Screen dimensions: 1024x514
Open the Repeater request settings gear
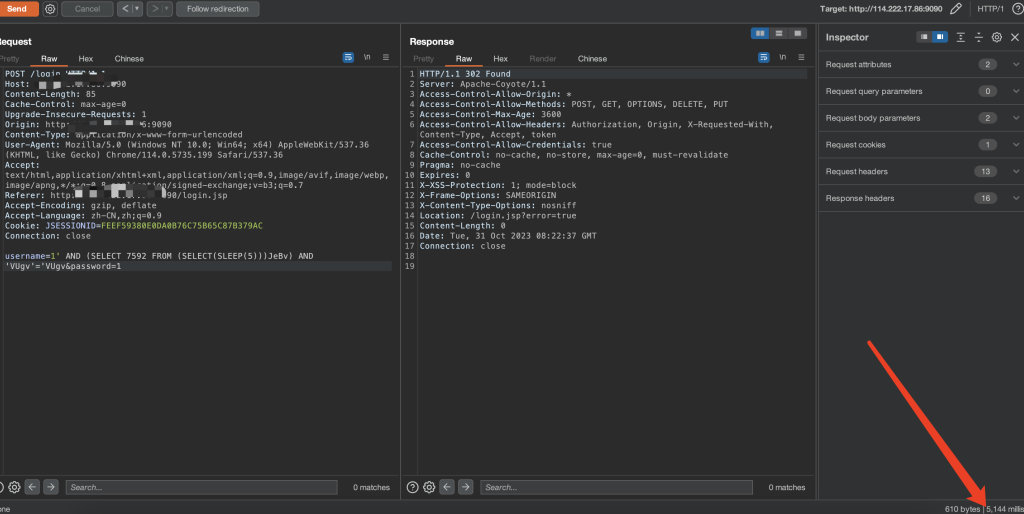tap(50, 9)
